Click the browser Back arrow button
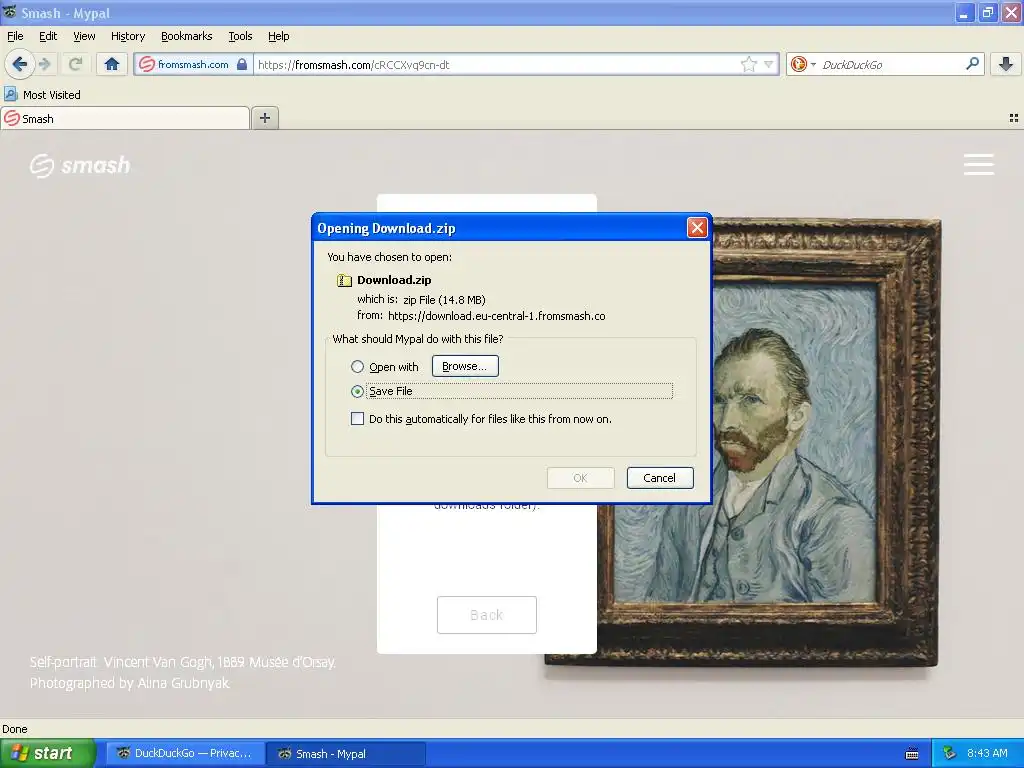The height and width of the screenshot is (768, 1024). [x=20, y=64]
